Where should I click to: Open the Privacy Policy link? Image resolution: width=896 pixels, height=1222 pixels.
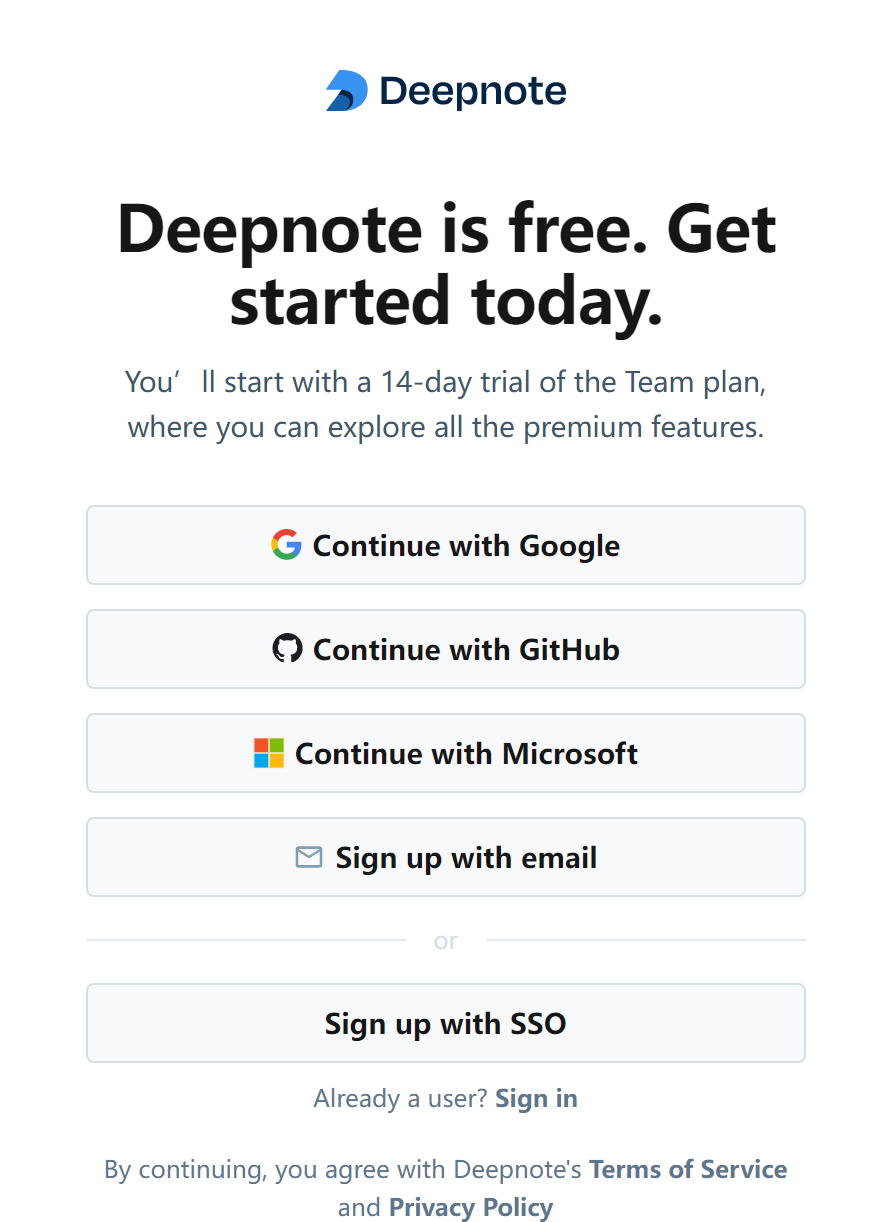(471, 1208)
